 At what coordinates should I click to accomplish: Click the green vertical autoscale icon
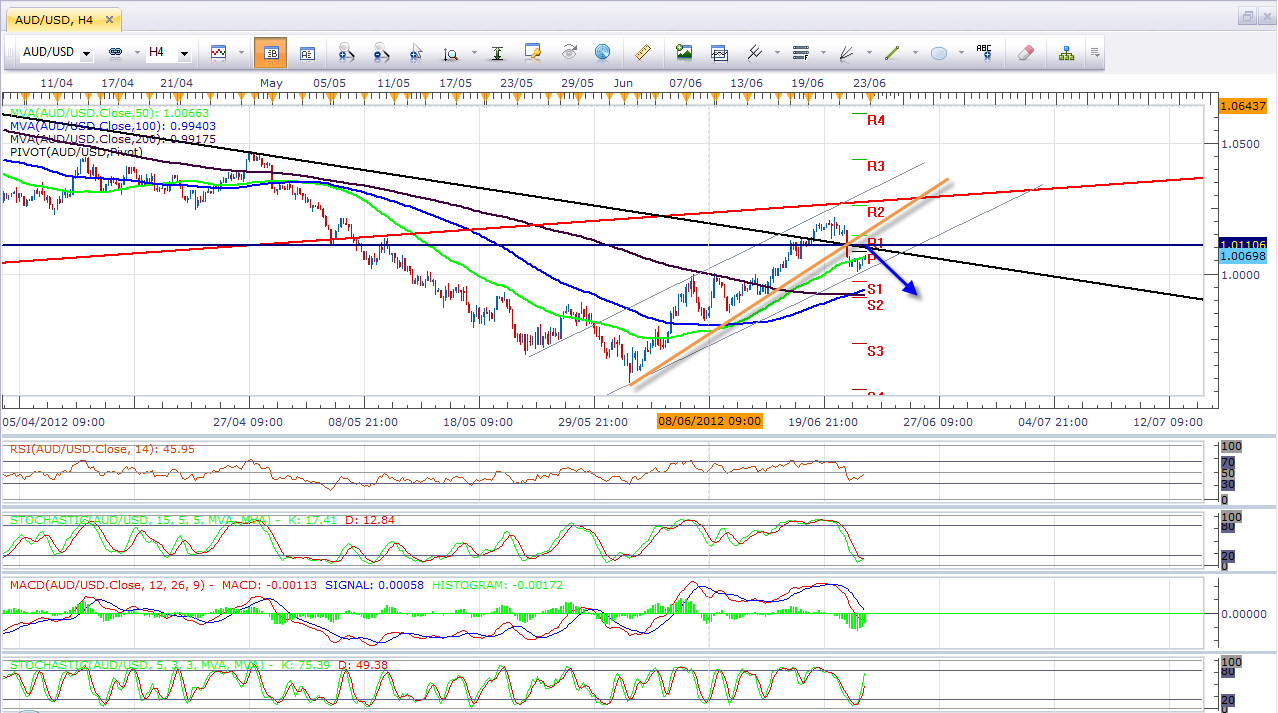pos(497,52)
